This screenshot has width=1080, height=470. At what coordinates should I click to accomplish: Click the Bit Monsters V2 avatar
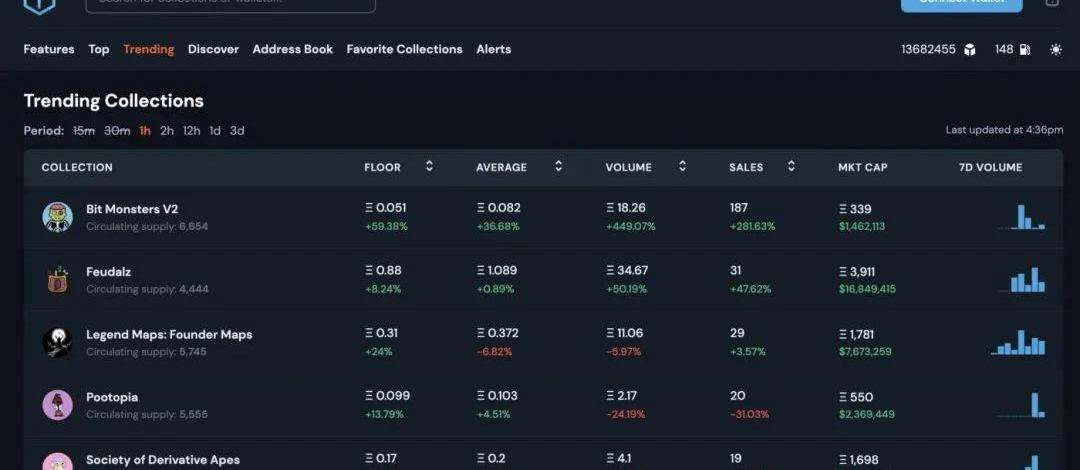tap(57, 217)
